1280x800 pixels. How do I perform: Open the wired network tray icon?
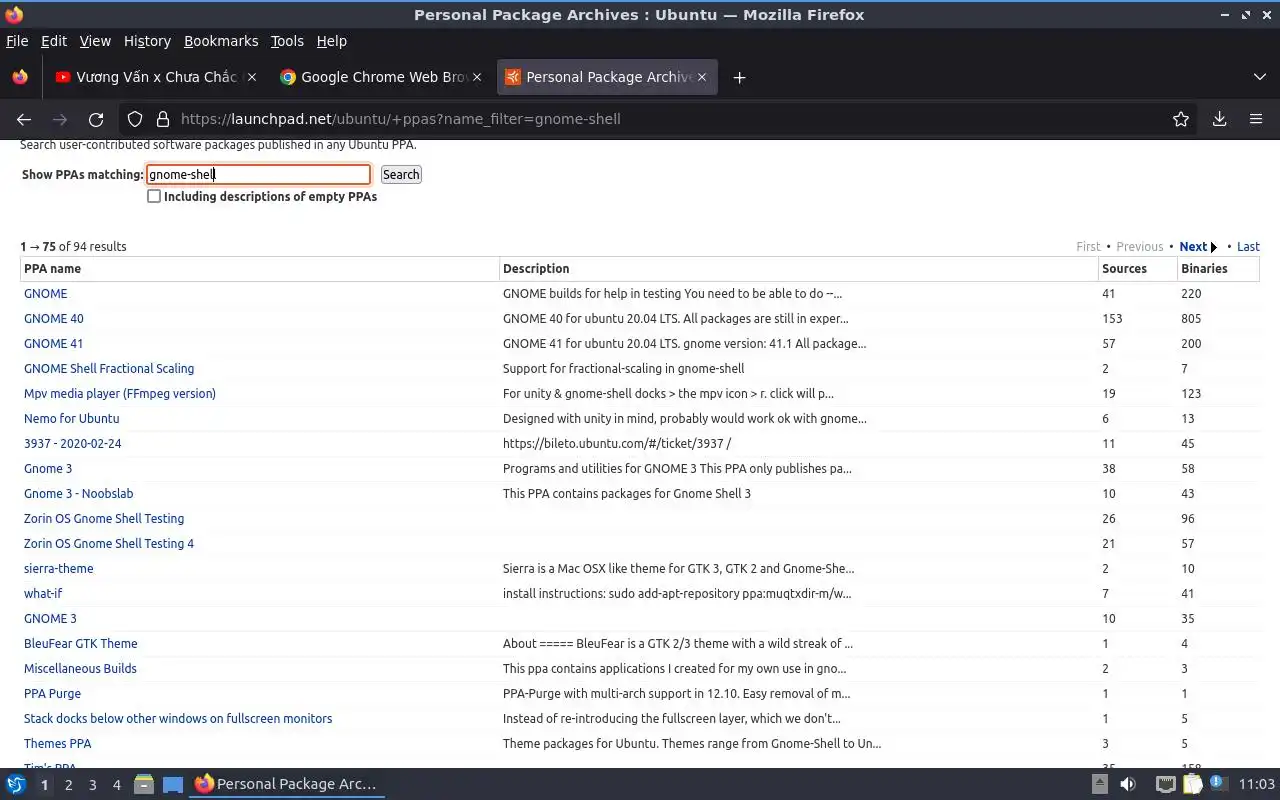(1165, 784)
